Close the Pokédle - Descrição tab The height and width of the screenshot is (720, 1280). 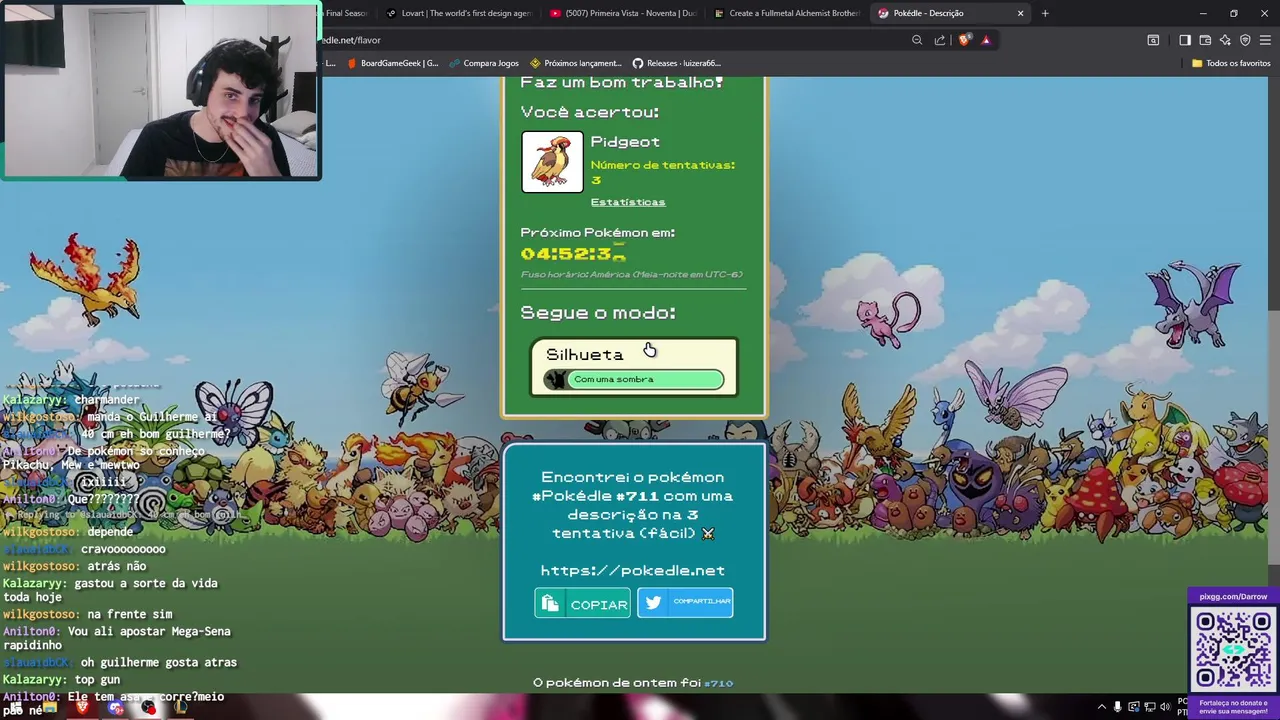tap(1020, 13)
